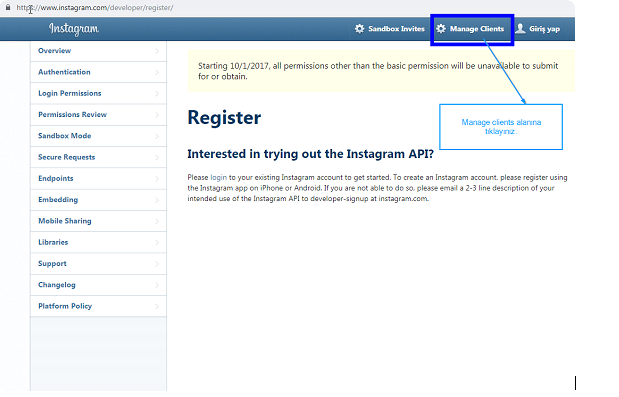619x397 pixels.
Task: Click the chevron next to Sandbox Mode
Action: 157,137
